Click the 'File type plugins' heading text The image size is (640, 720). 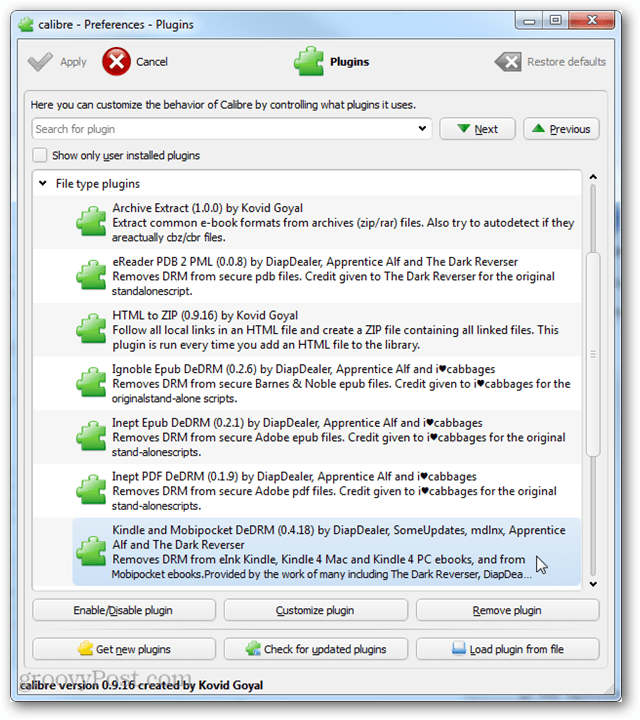(x=98, y=183)
